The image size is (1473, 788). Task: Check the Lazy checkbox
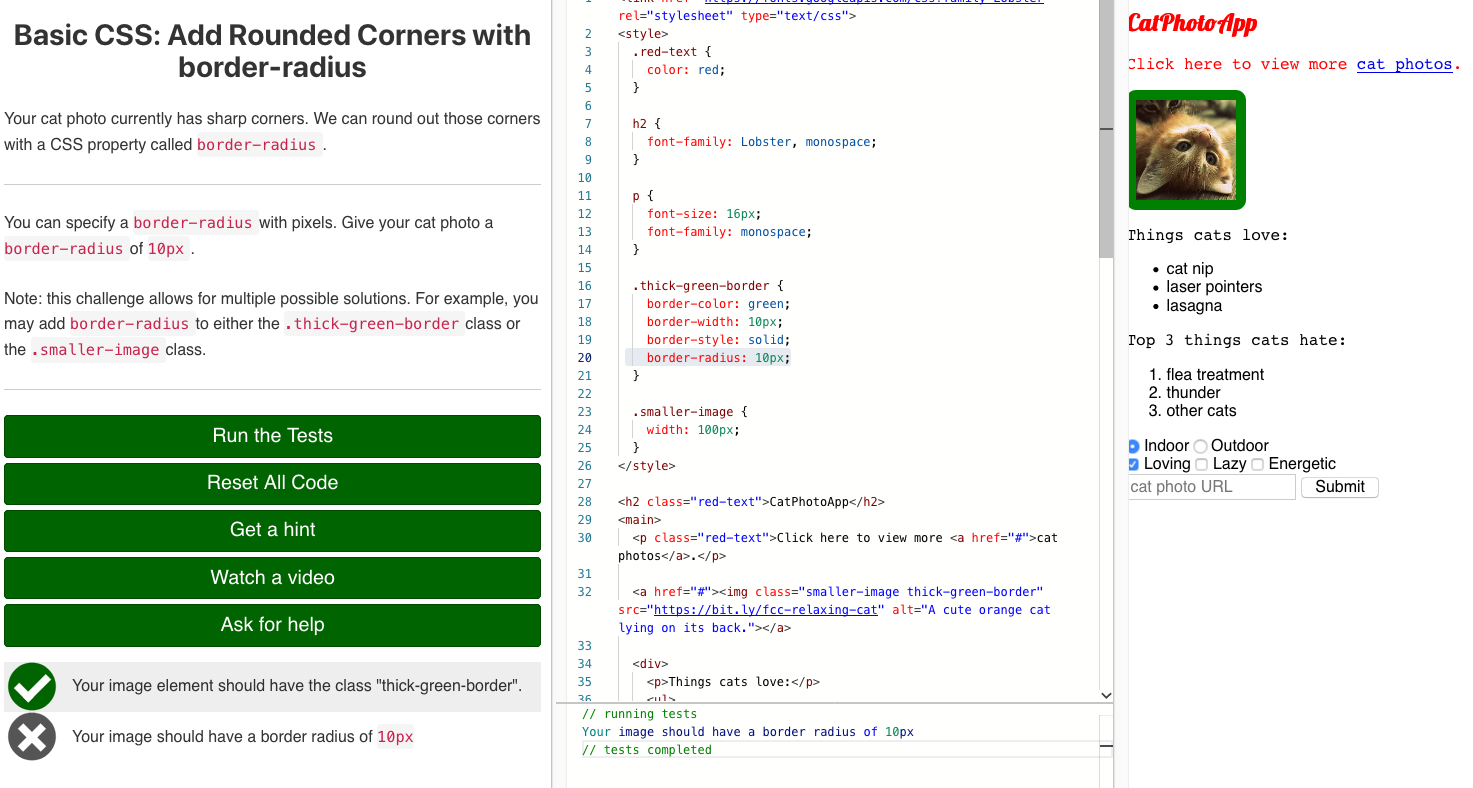(x=1201, y=464)
